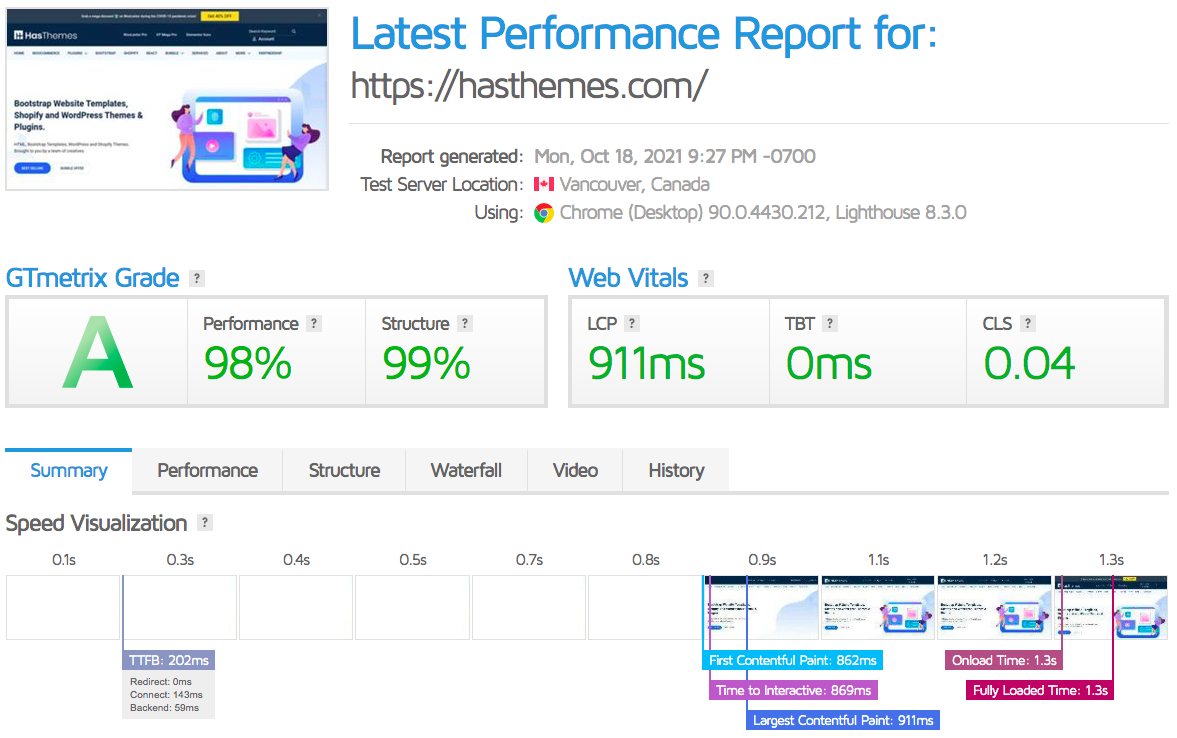The width and height of the screenshot is (1177, 738).
Task: Click the grade A letter
Action: coord(98,352)
